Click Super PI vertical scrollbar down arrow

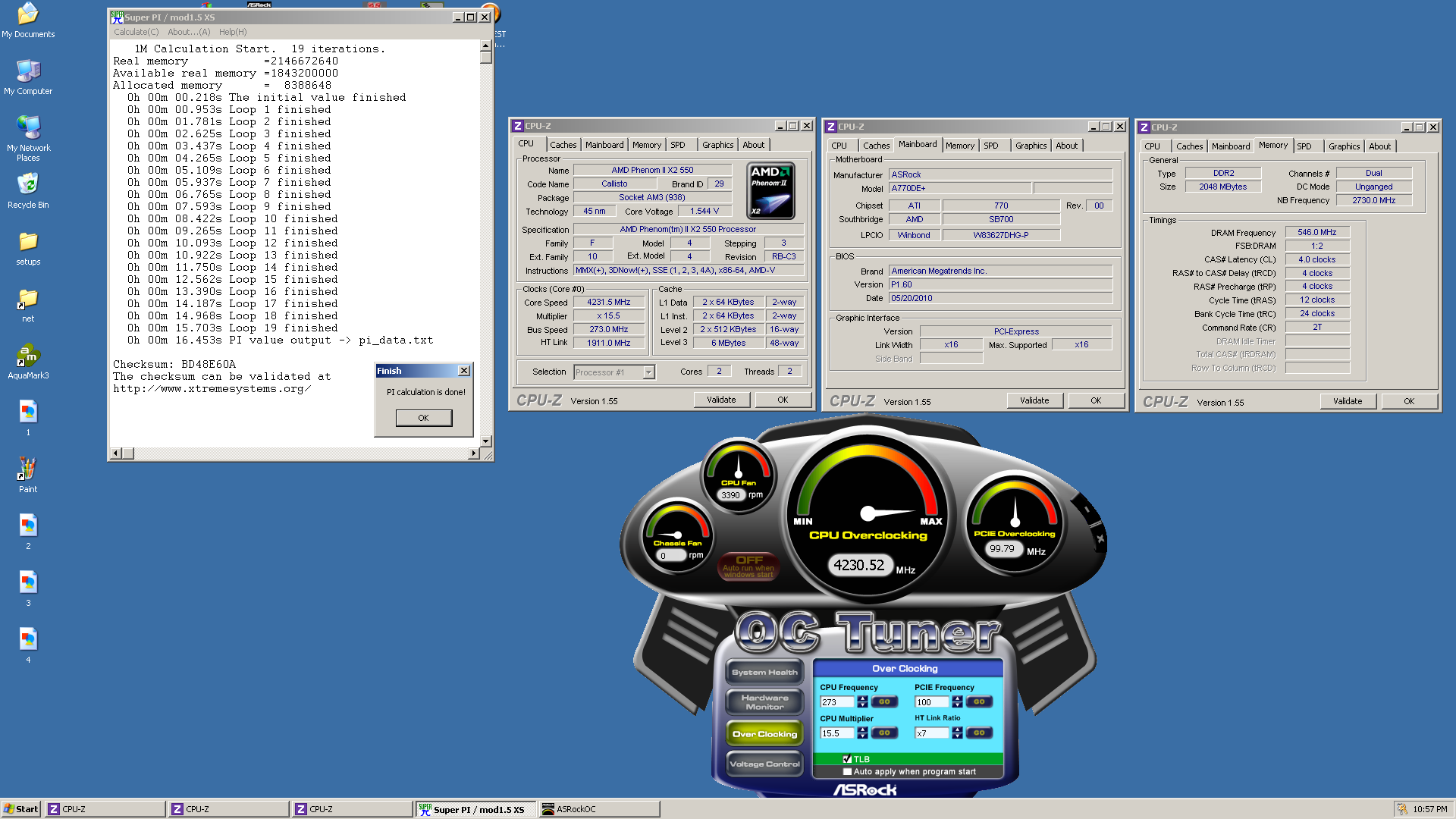486,441
